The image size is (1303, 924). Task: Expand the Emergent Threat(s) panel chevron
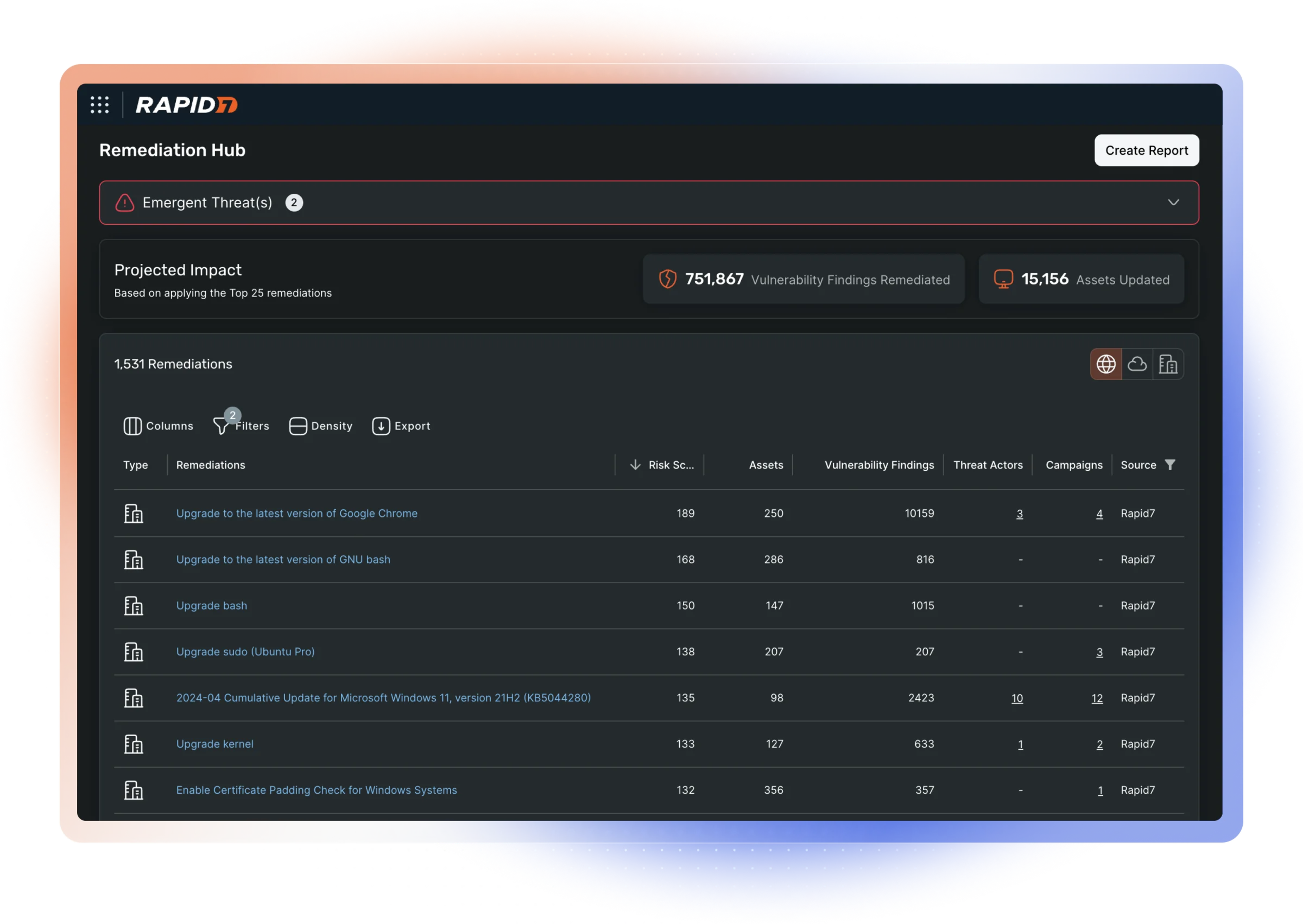(x=1173, y=203)
